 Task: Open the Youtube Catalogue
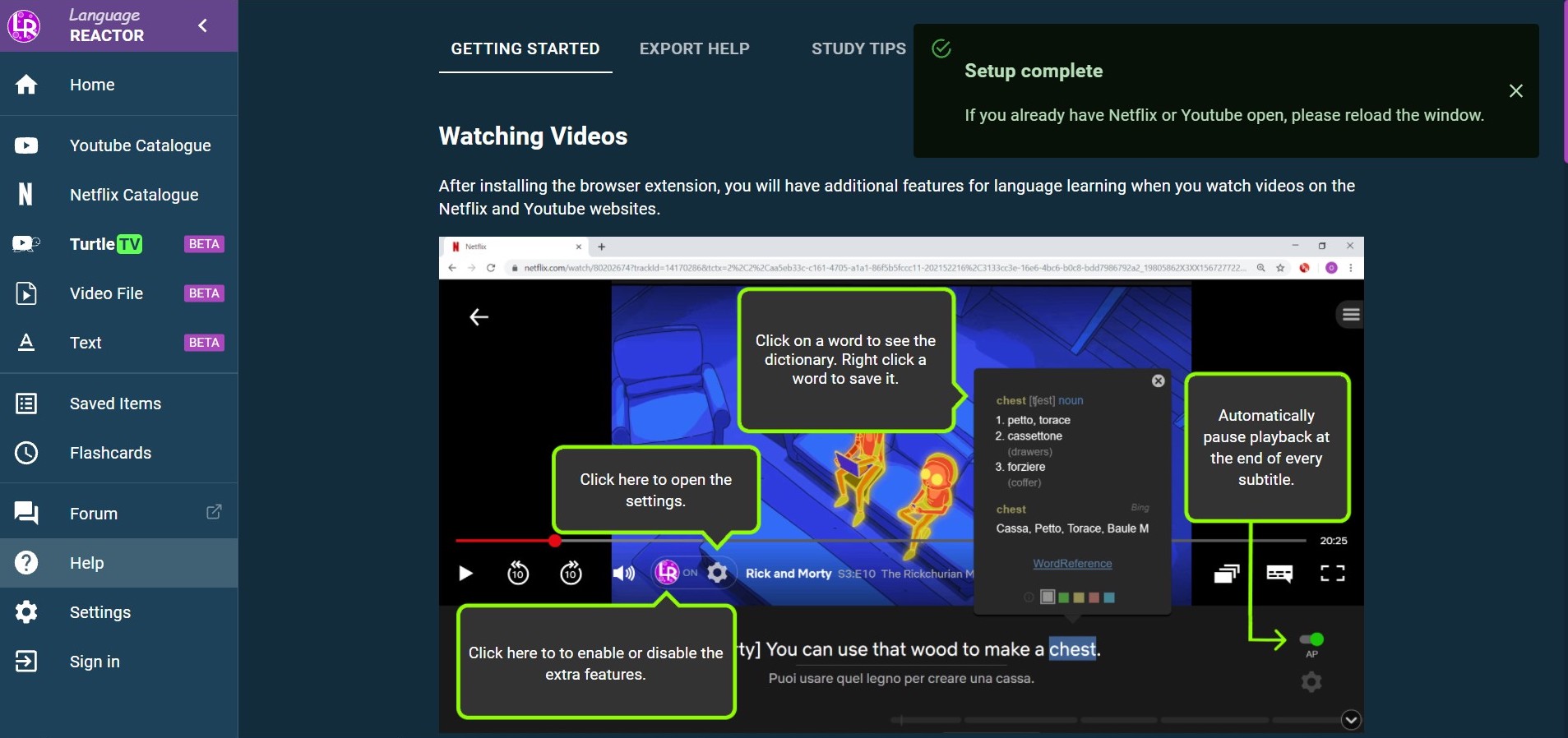point(140,145)
